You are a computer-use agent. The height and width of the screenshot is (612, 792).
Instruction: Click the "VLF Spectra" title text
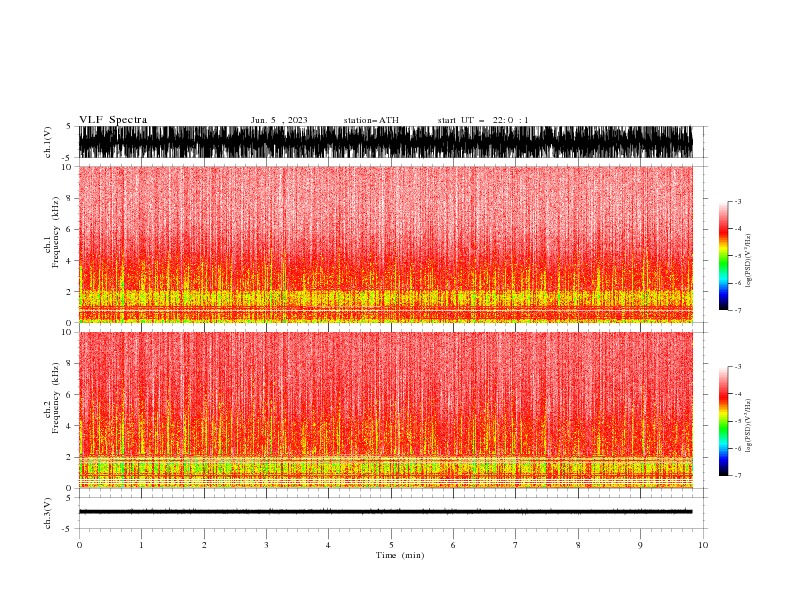tap(113, 120)
